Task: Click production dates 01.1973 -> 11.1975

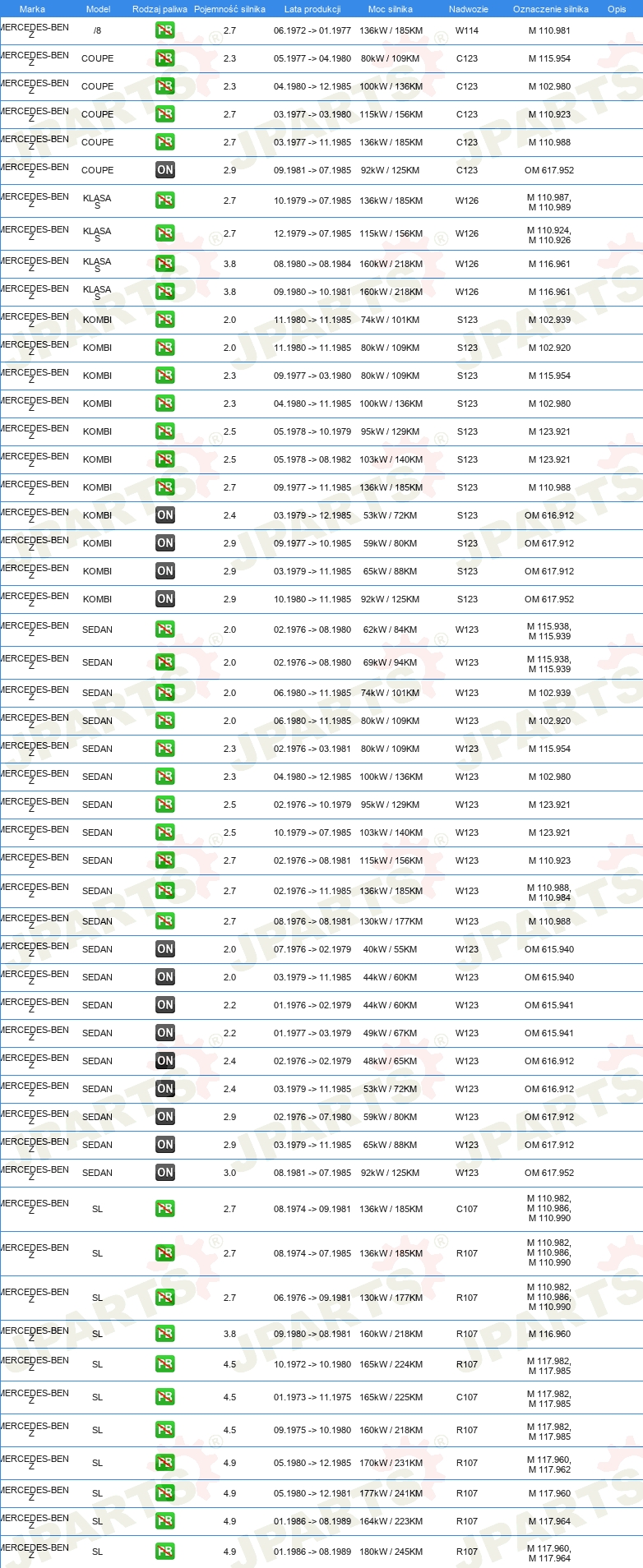Action: point(312,1397)
